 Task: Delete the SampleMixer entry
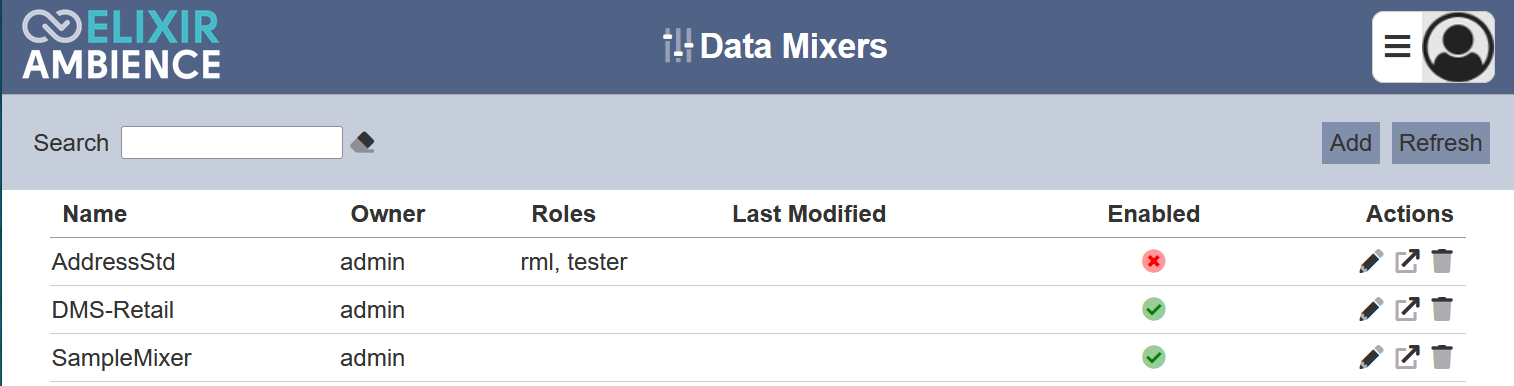(x=1441, y=357)
